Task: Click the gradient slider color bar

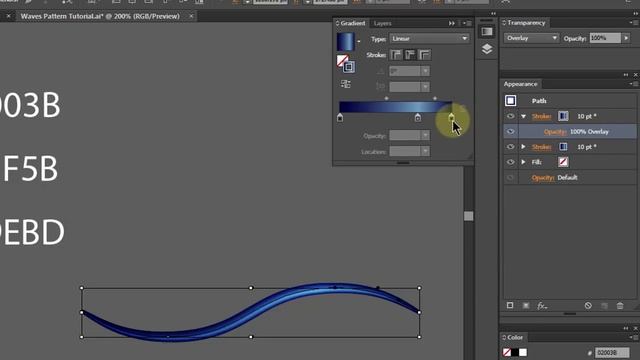Action: click(396, 107)
